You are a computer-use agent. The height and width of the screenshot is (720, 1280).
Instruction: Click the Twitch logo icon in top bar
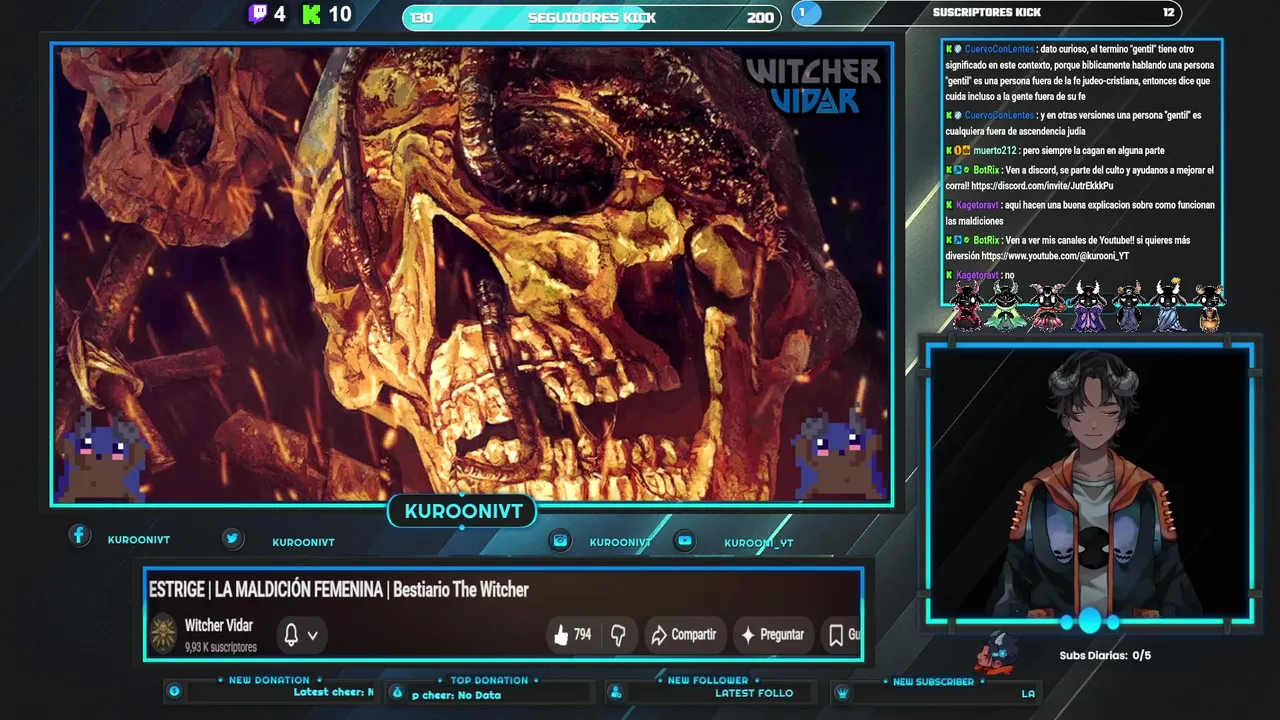point(258,14)
